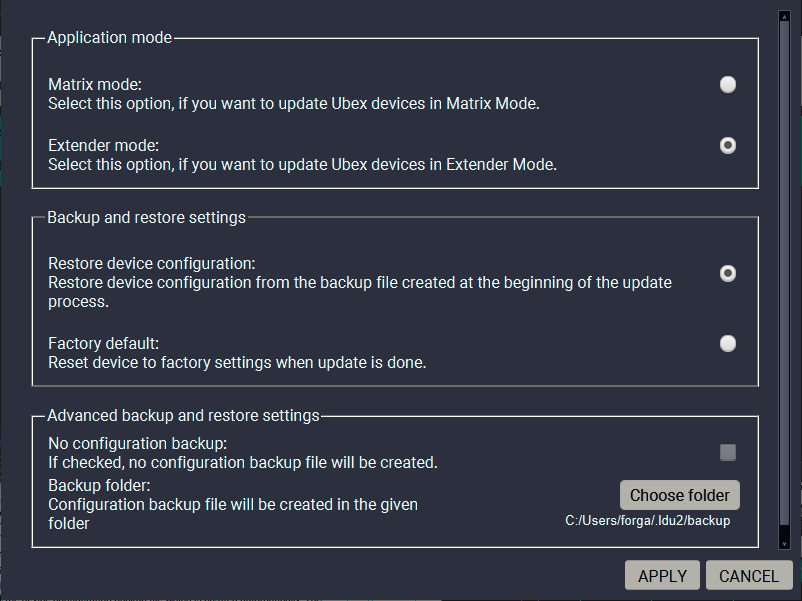The width and height of the screenshot is (802, 601).
Task: Click the 'Factory default:' label text
Action: click(x=103, y=344)
